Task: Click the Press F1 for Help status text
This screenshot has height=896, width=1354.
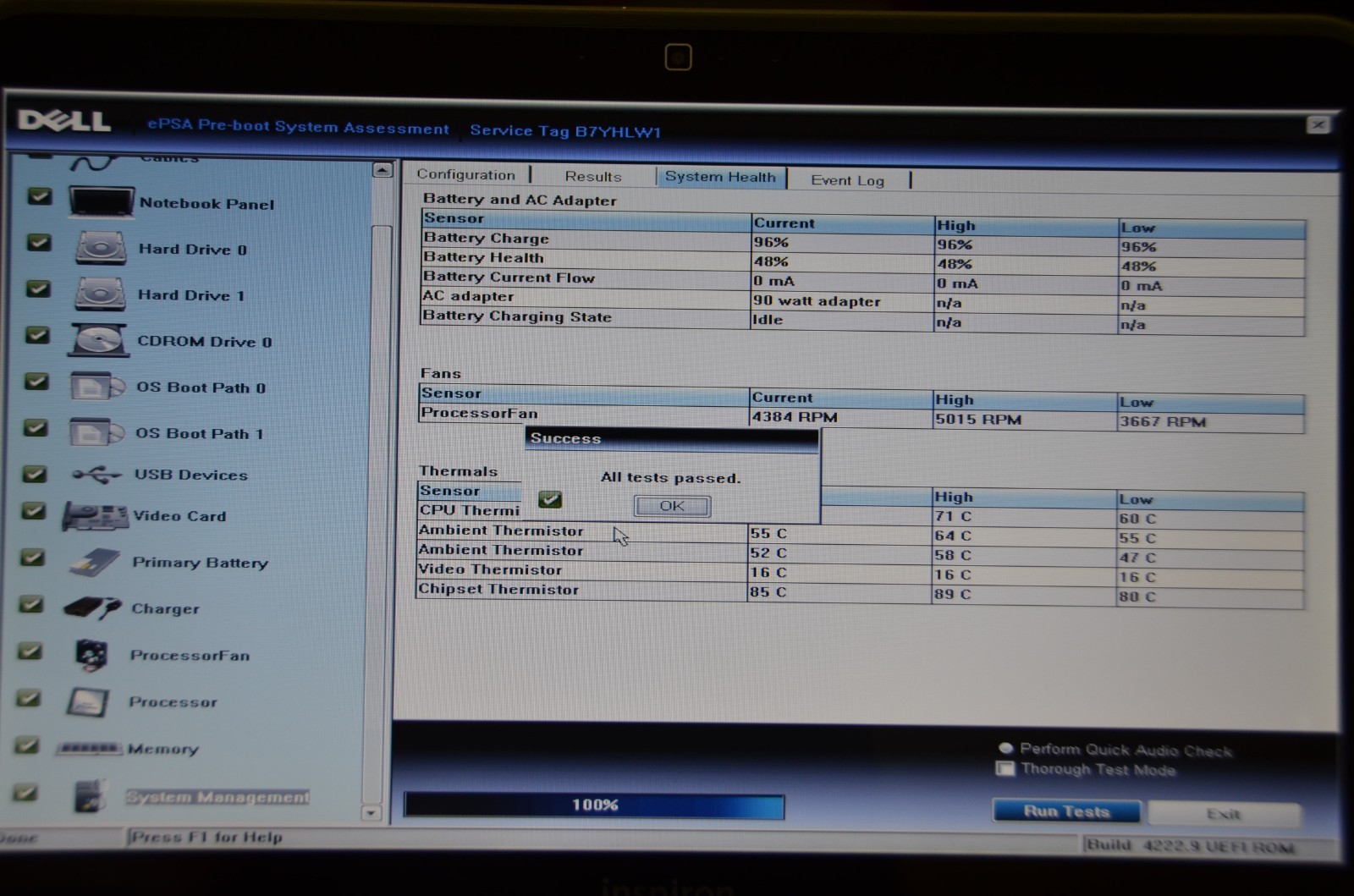Action: coord(206,837)
